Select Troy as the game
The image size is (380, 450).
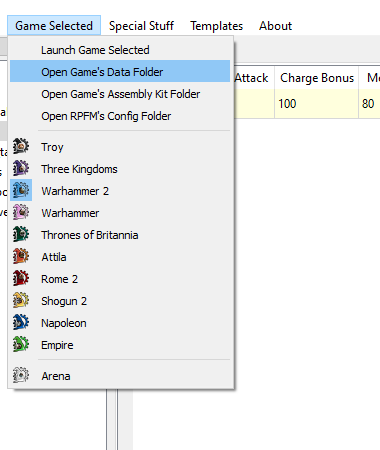pos(120,147)
